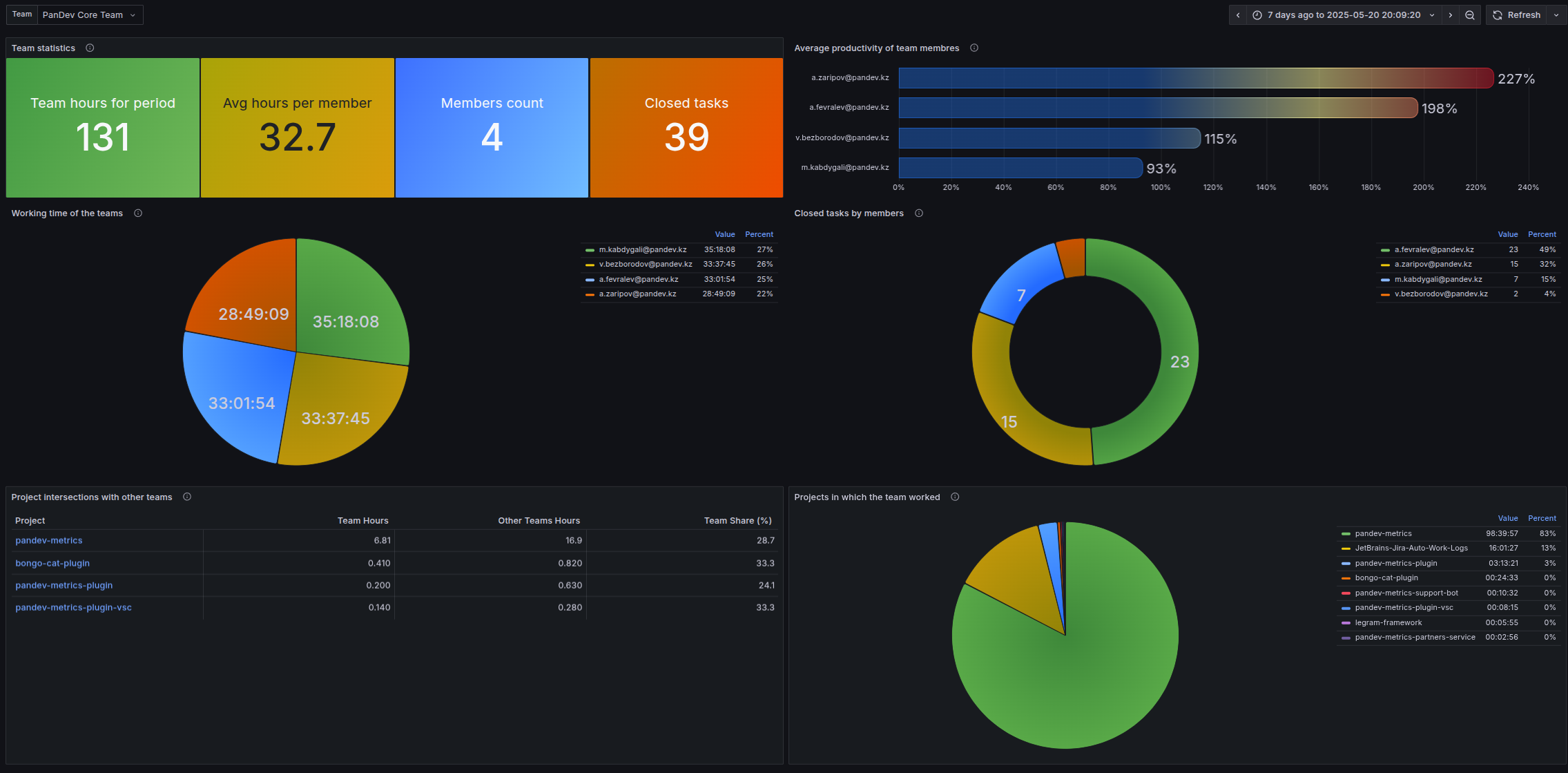Expand the refresh interval dropdown arrow
The image size is (1568, 773).
click(1556, 15)
